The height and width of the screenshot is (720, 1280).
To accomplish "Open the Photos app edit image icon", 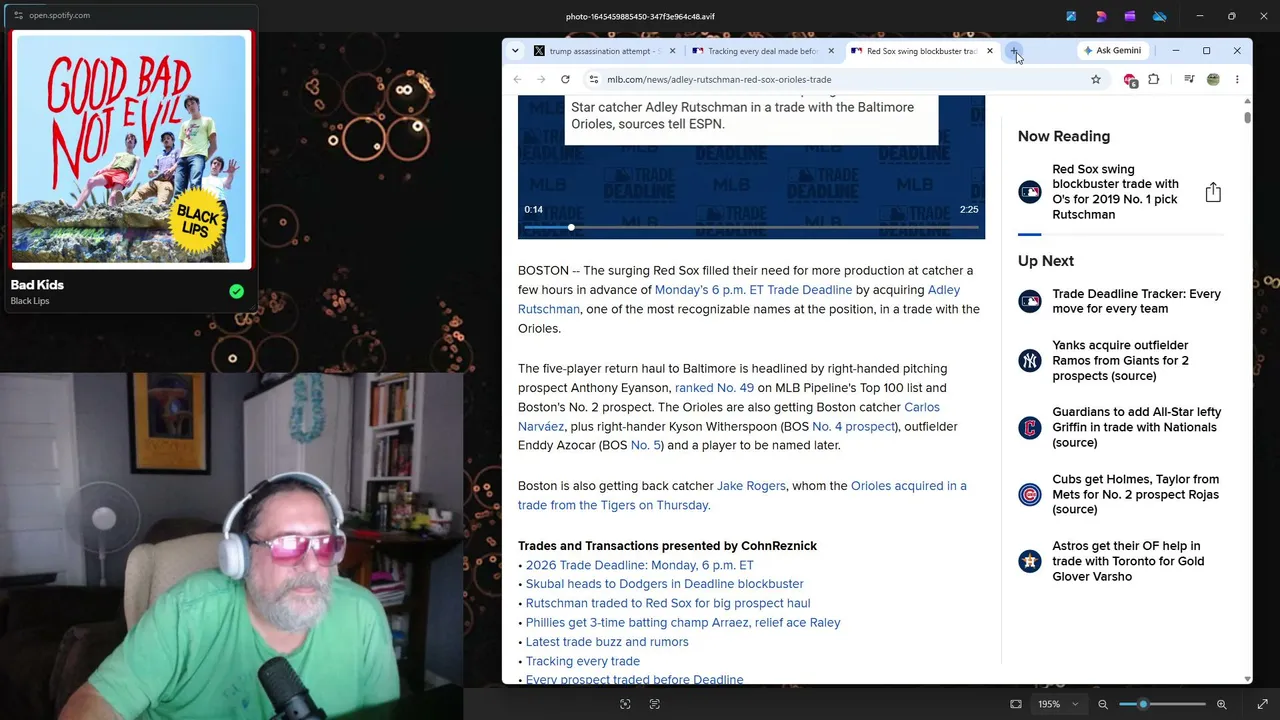I will coord(1071,16).
